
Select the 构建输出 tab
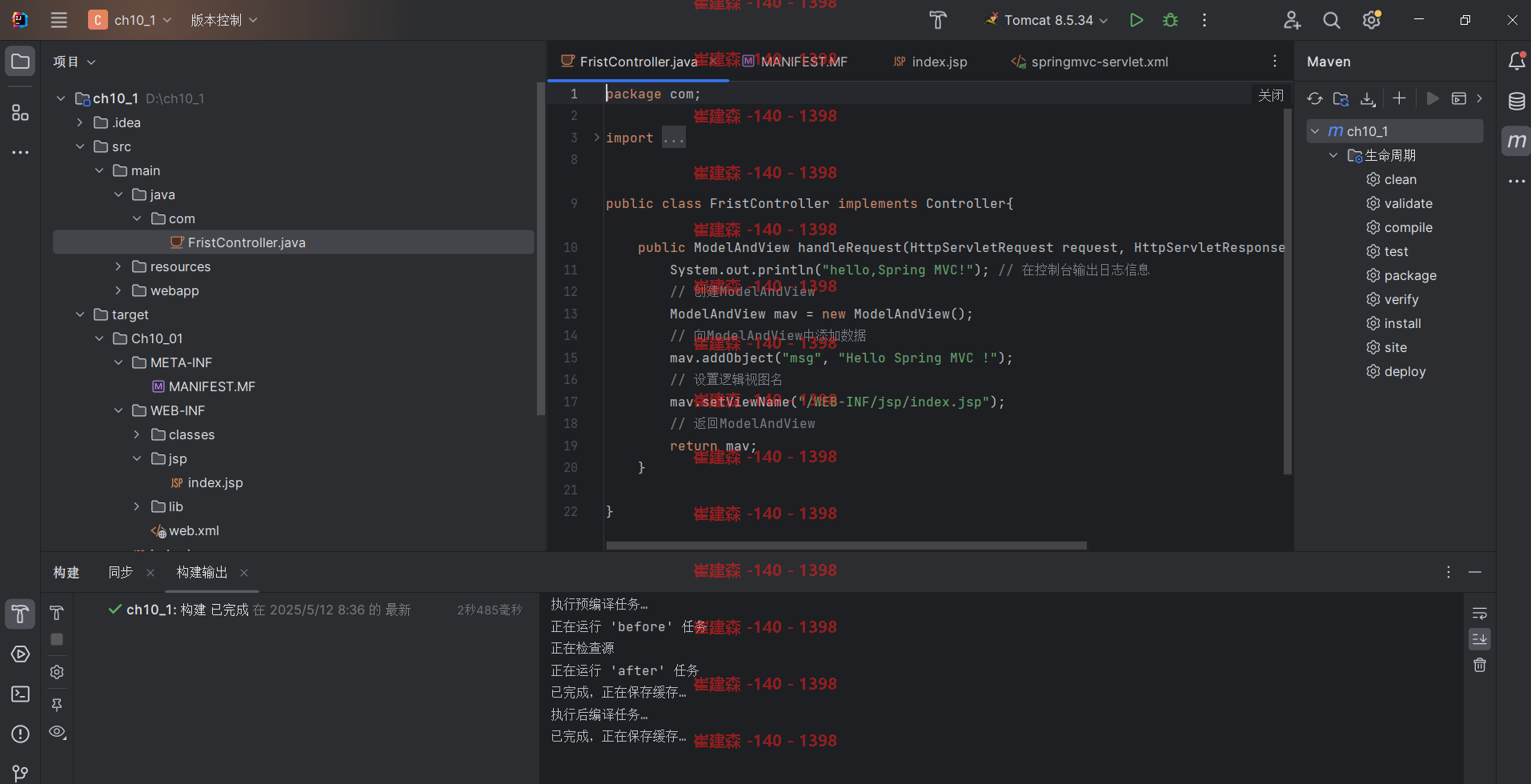point(202,572)
